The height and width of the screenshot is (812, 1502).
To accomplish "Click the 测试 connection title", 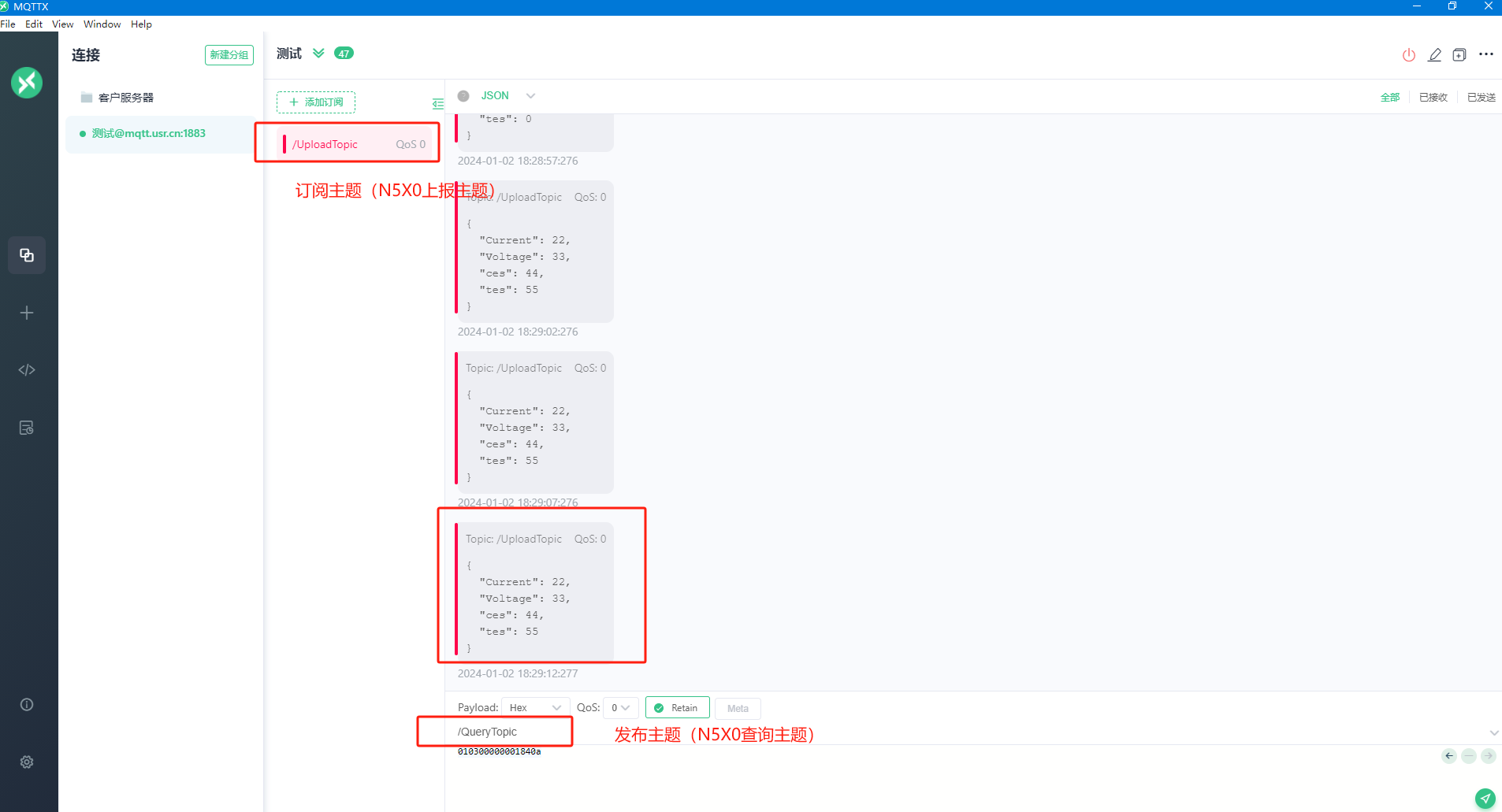I will pyautogui.click(x=289, y=54).
